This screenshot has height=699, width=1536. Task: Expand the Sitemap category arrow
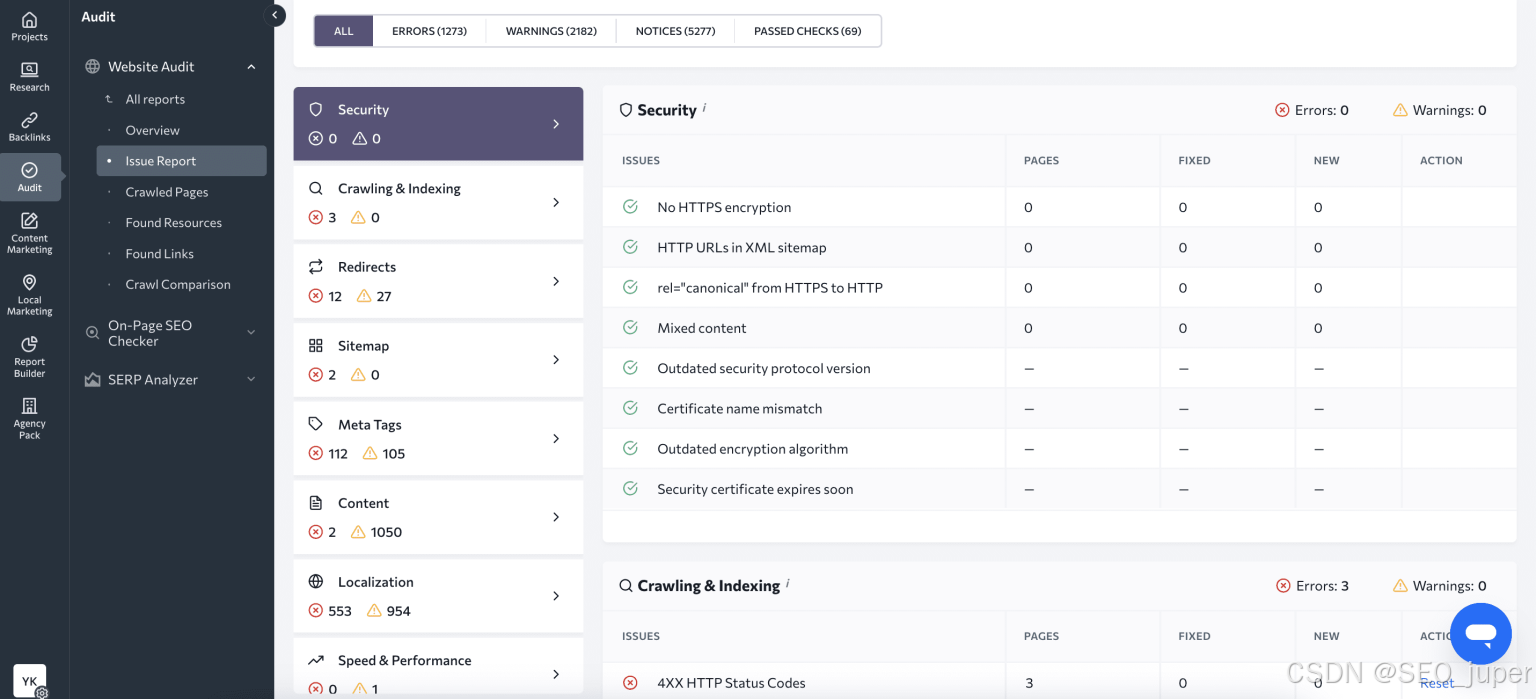(557, 359)
